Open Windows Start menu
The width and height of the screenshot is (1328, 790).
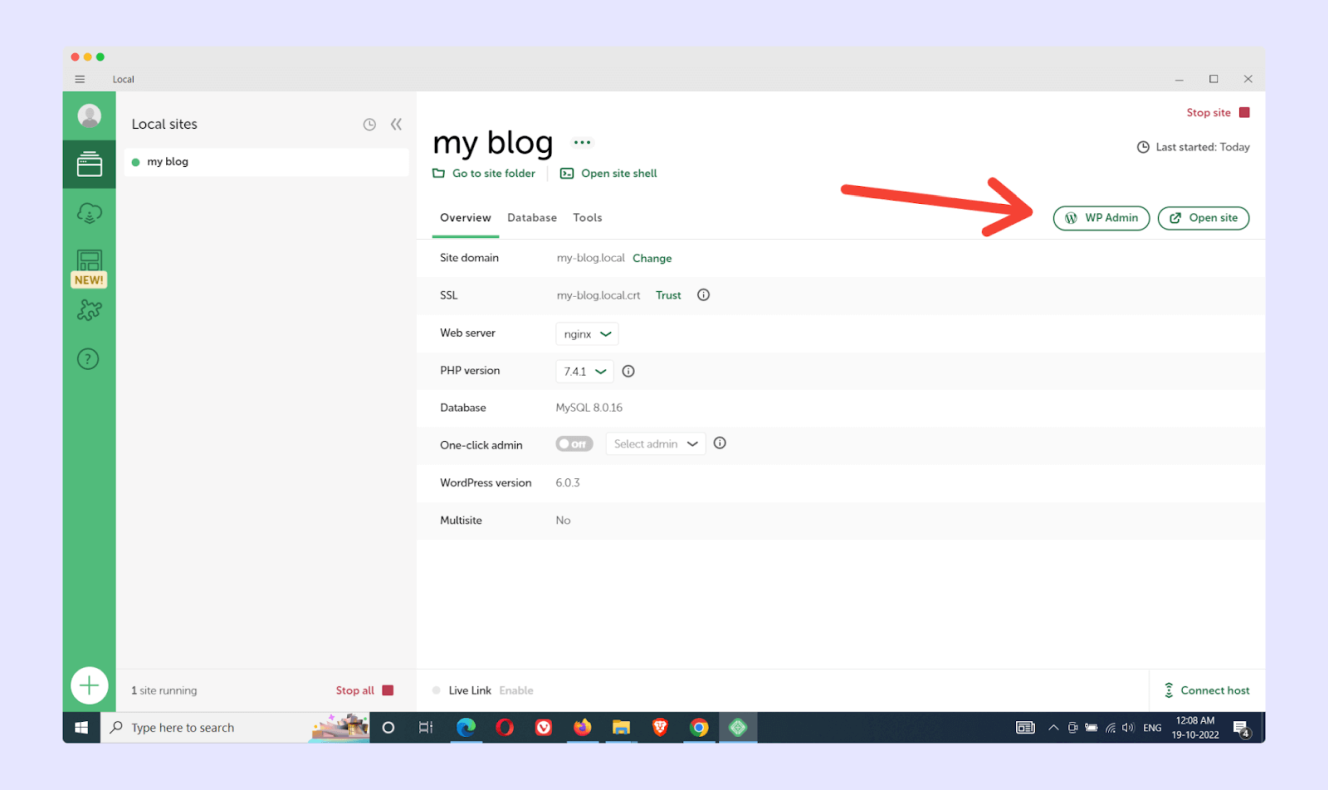point(81,728)
